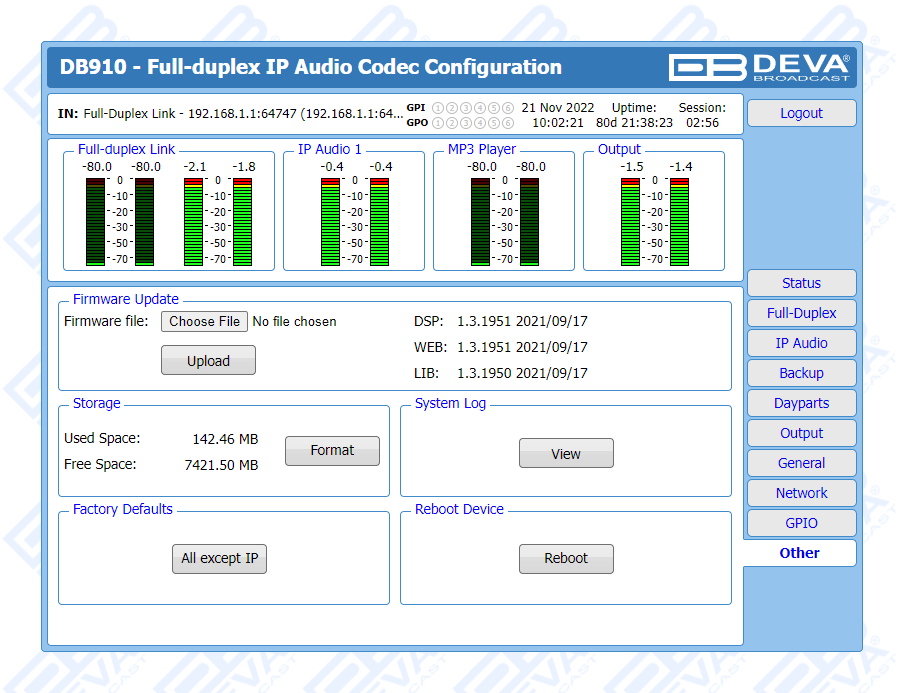Switch to the Full-Duplex tab
Screen dimensions: 904x693
click(801, 313)
